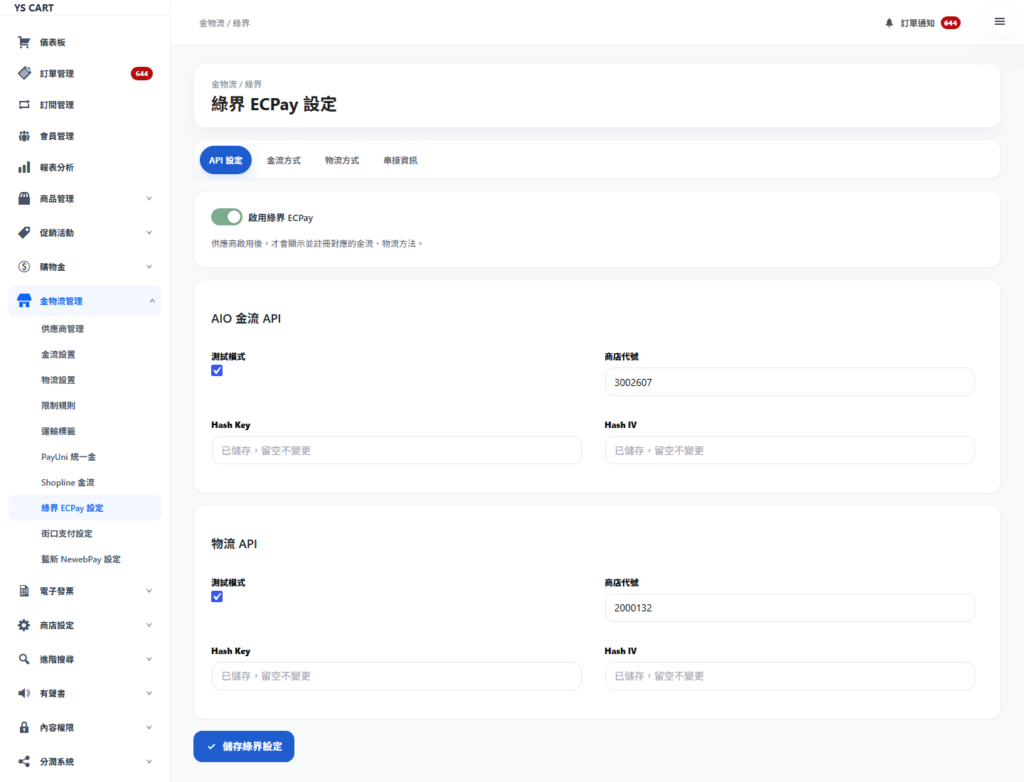The width and height of the screenshot is (1024, 782).
Task: Click the 金物流管理 store icon
Action: coord(24,301)
